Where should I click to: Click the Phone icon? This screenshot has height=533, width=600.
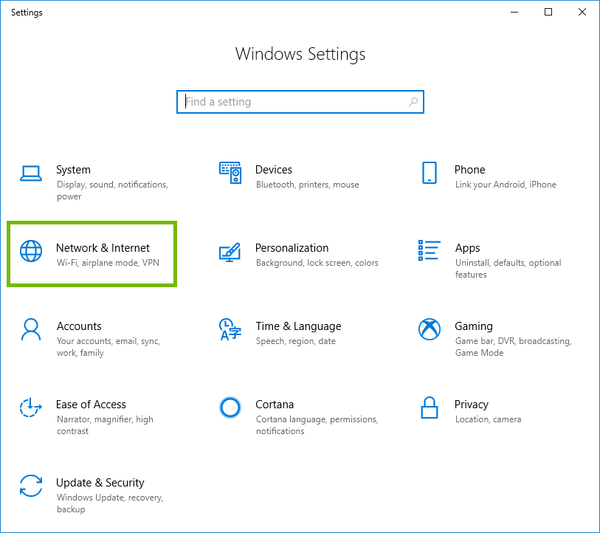(x=429, y=173)
